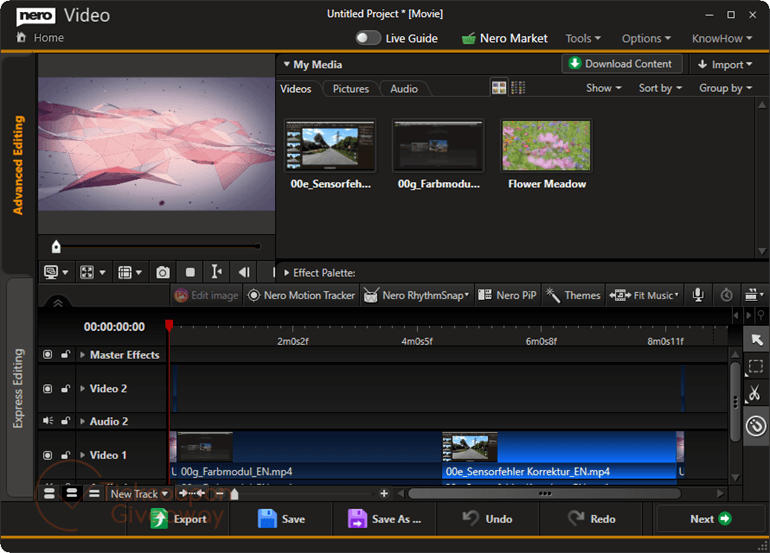
Task: Open the chapter clapperboard dropdown icon
Action: coord(754,295)
